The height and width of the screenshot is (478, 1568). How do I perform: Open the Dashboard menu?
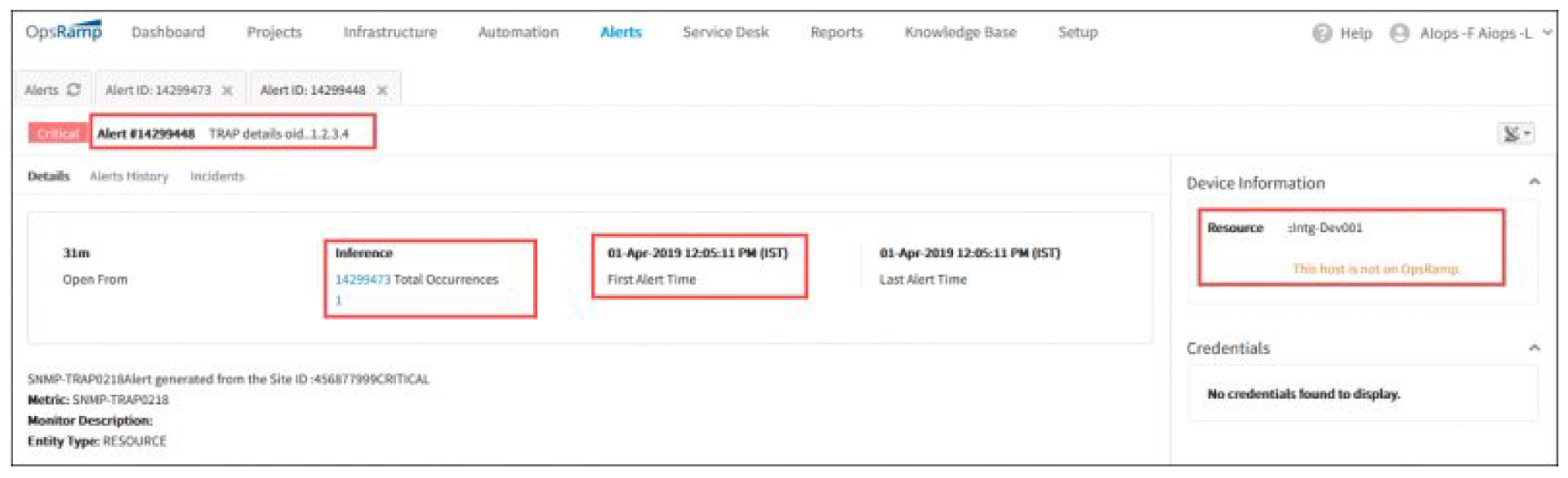click(168, 33)
